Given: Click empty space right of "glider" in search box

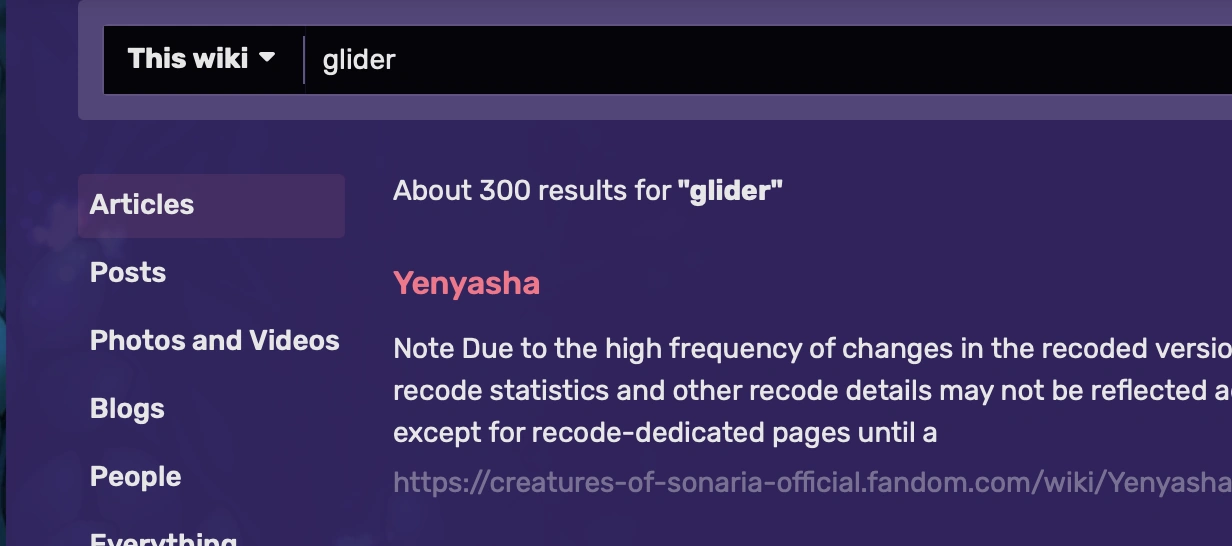Looking at the screenshot, I should click(x=800, y=60).
